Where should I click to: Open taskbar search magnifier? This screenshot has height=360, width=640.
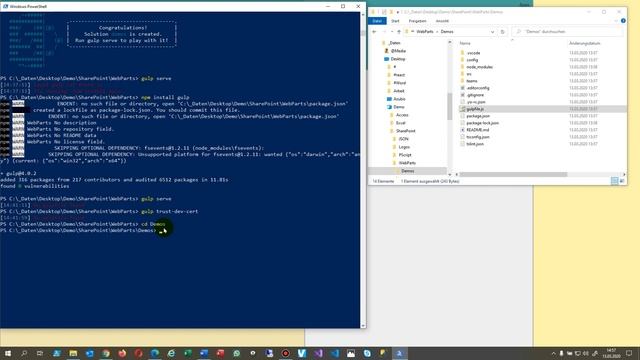pos(24,353)
